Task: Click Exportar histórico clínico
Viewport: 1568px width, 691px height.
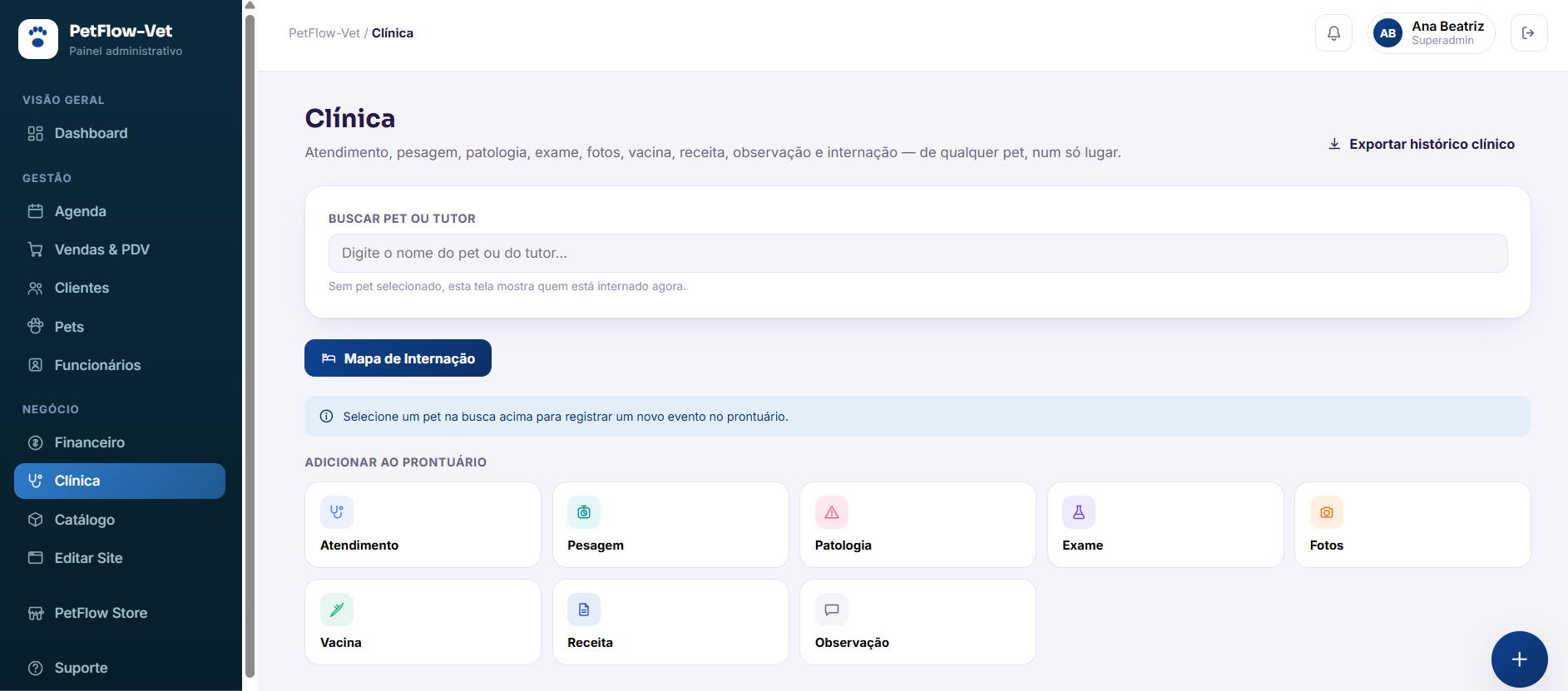Action: pyautogui.click(x=1422, y=144)
